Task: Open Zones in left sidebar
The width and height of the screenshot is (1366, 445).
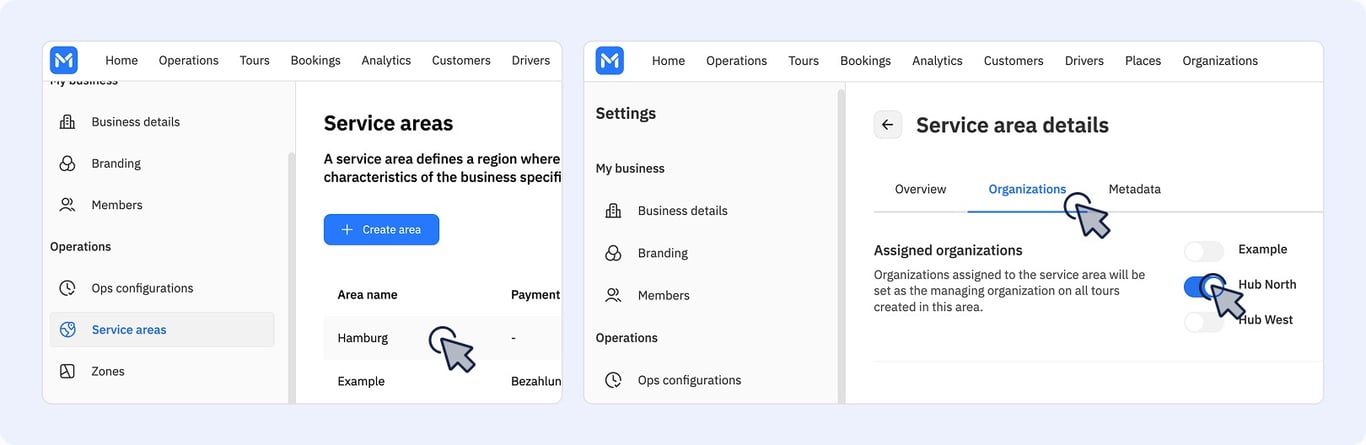Action: click(108, 371)
